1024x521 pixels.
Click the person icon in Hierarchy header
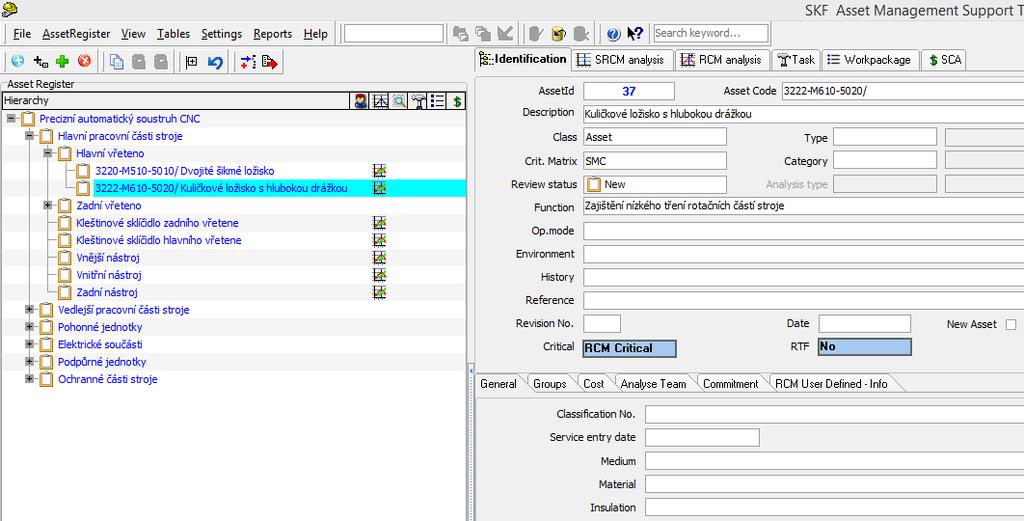click(360, 101)
